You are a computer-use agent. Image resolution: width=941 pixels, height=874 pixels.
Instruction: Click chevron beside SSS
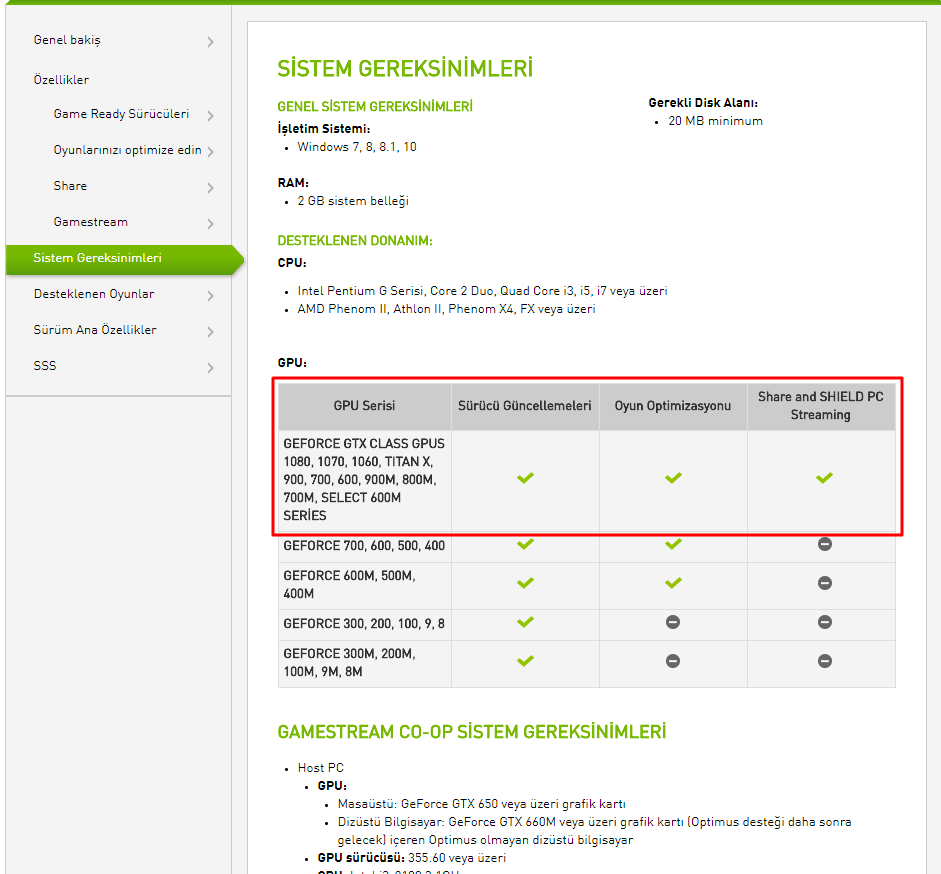click(x=210, y=368)
